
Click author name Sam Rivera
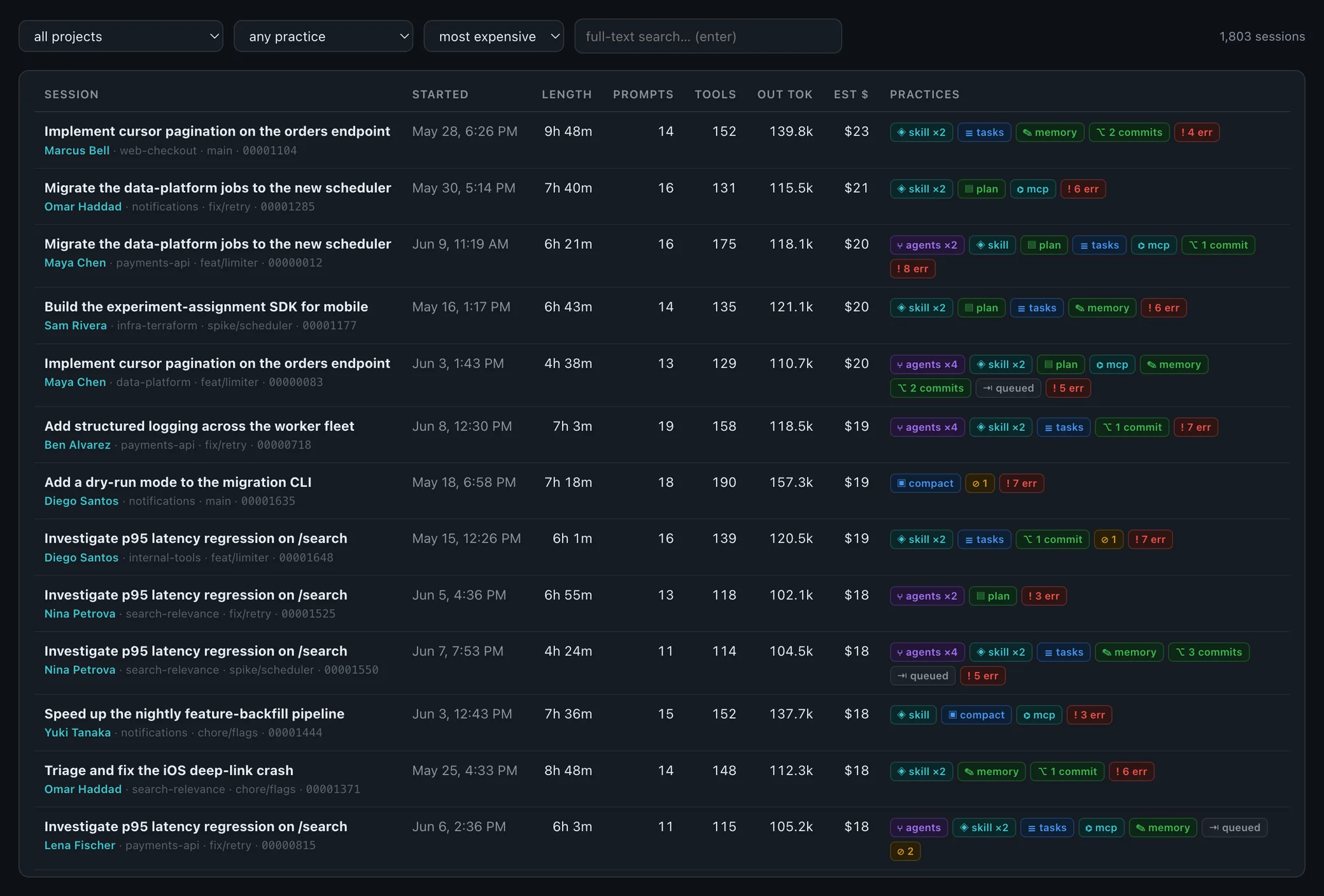(76, 325)
